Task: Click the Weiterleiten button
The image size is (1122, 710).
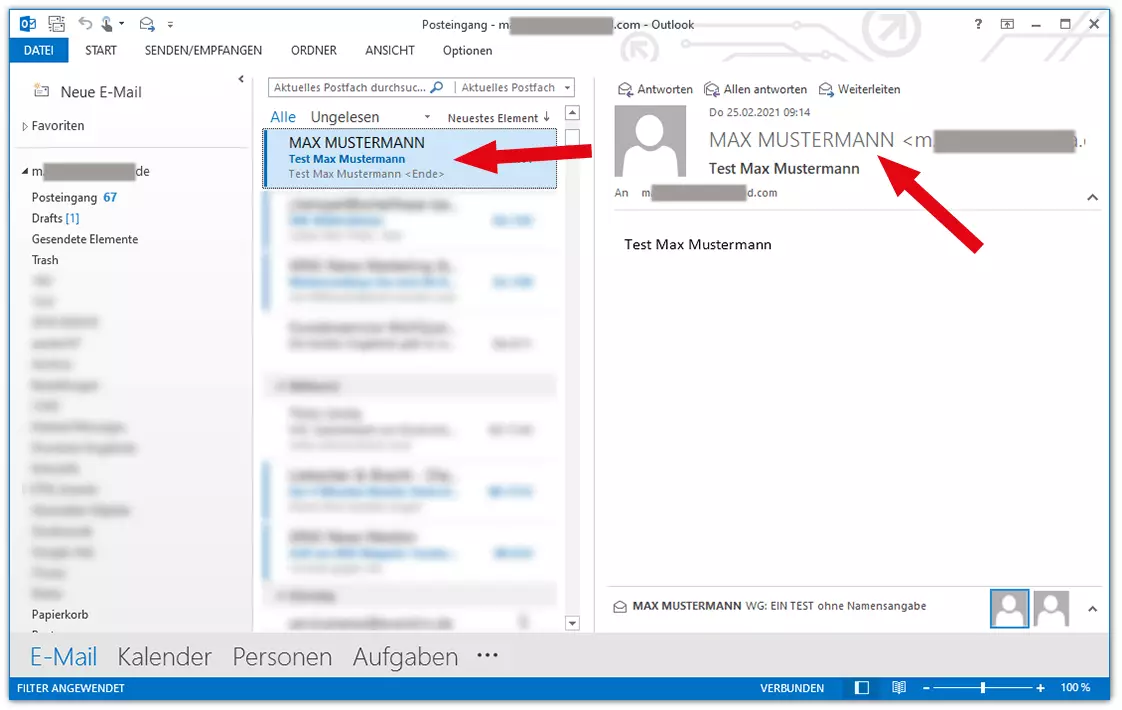Action: [x=860, y=89]
